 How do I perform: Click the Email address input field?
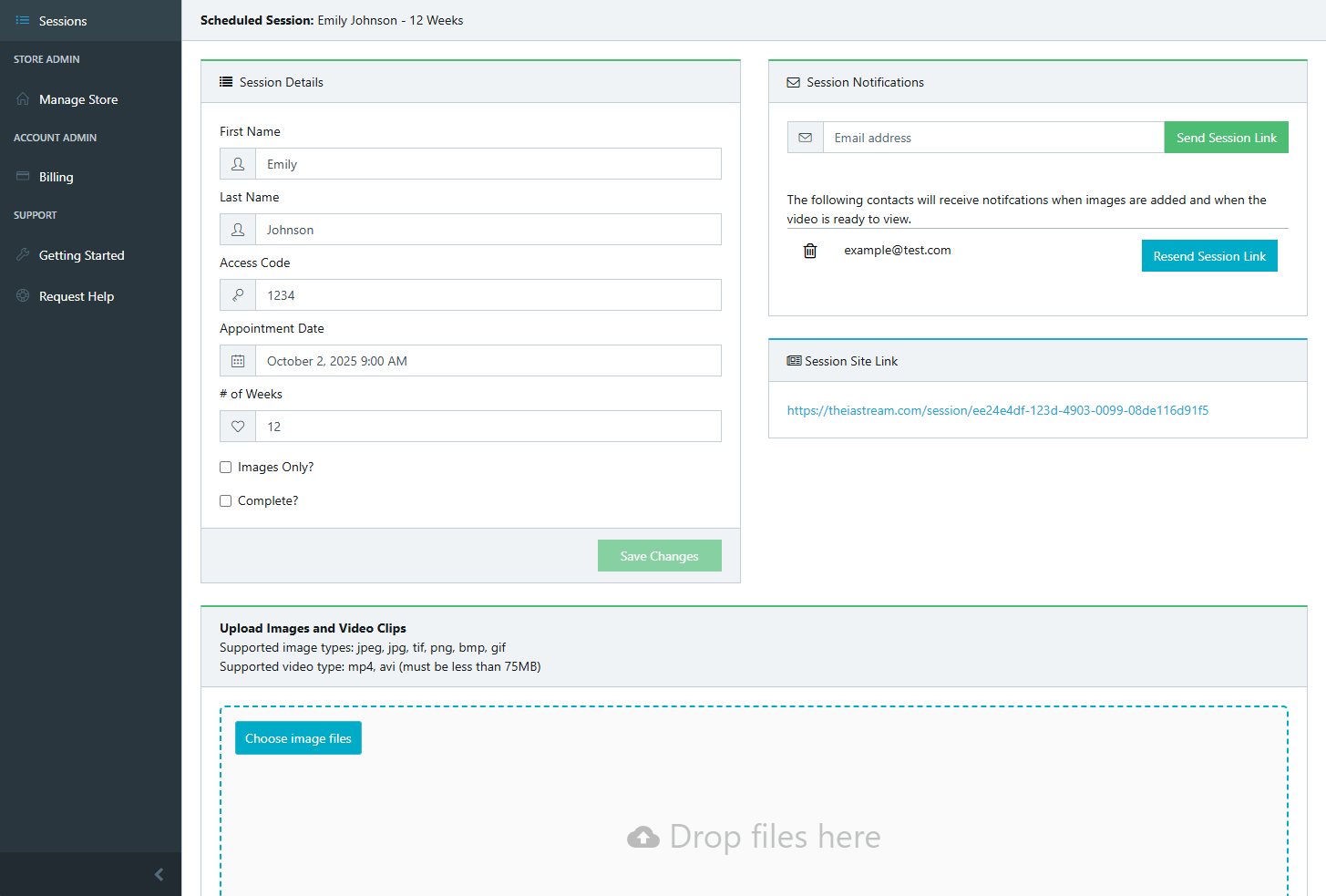click(992, 137)
